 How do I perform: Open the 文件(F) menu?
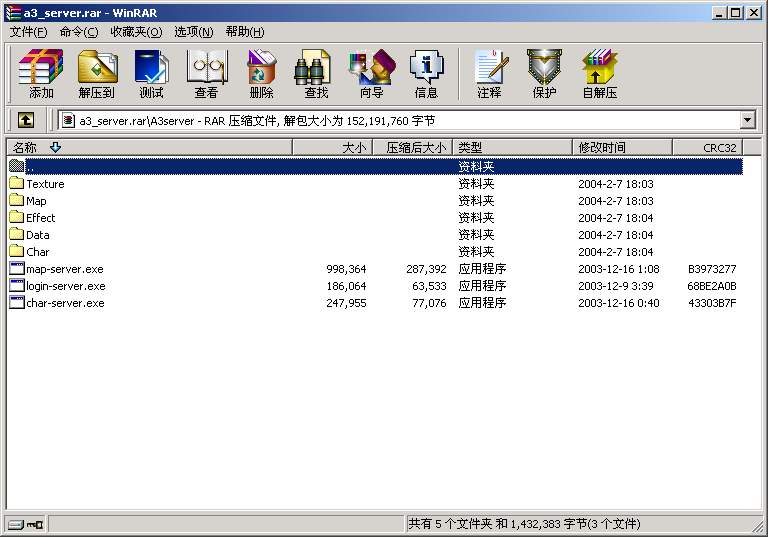coord(28,32)
